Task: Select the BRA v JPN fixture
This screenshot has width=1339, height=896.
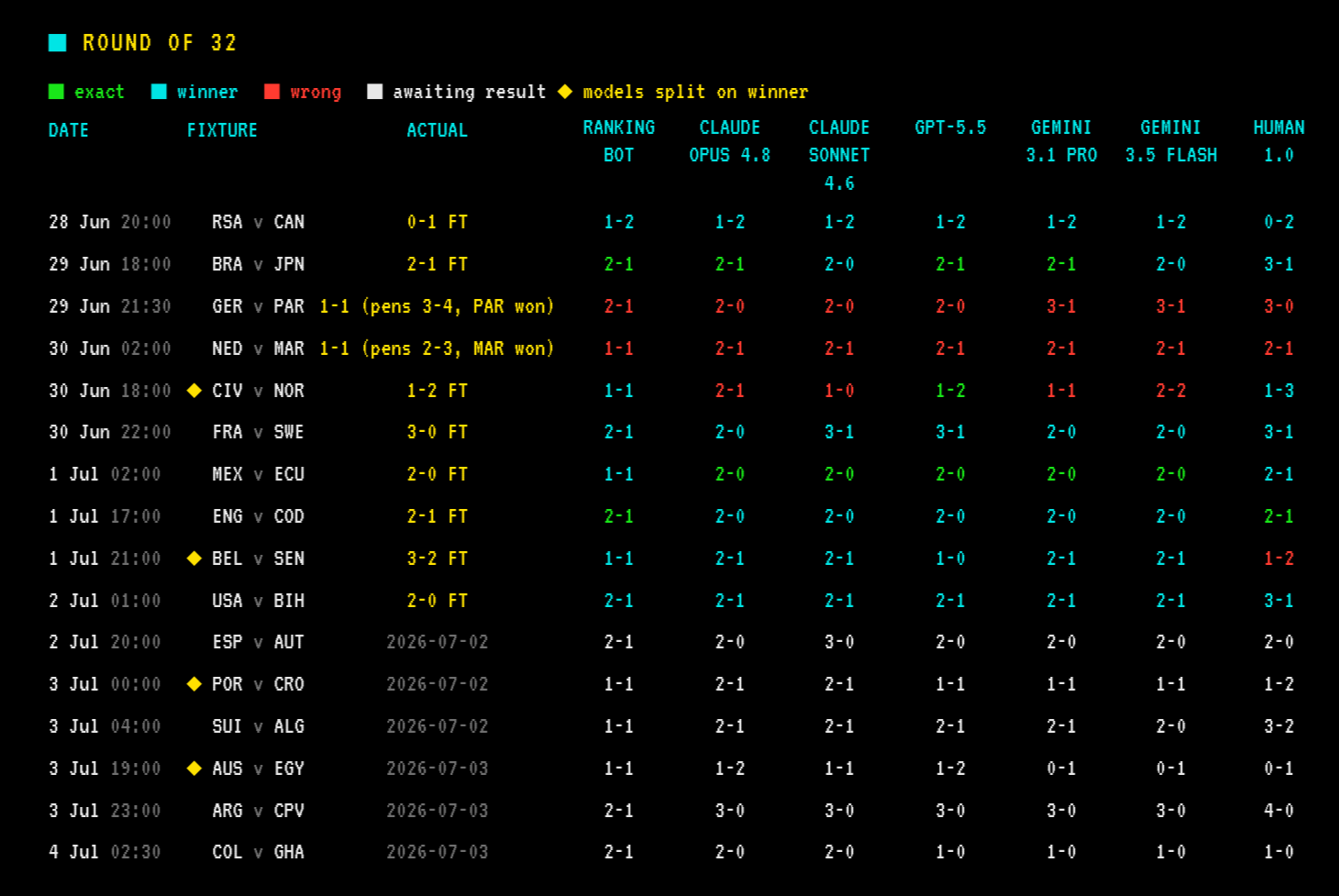Action: pyautogui.click(x=258, y=264)
